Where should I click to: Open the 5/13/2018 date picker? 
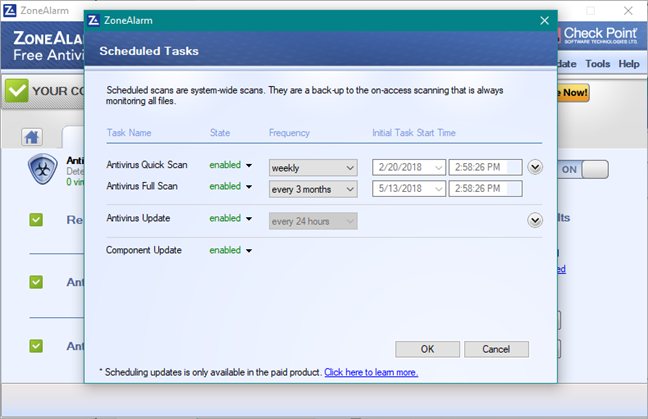[x=409, y=188]
